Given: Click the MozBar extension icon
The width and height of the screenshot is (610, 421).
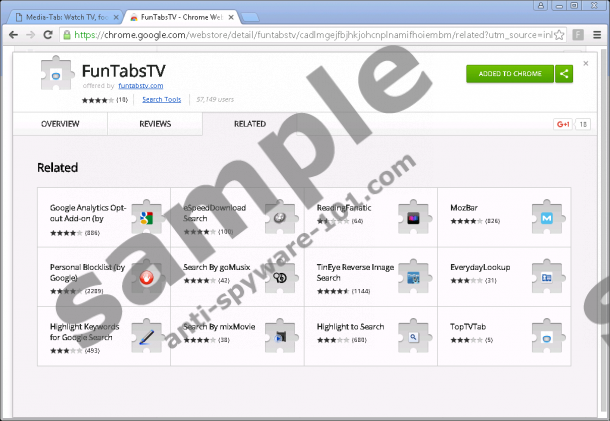Looking at the screenshot, I should [x=546, y=217].
